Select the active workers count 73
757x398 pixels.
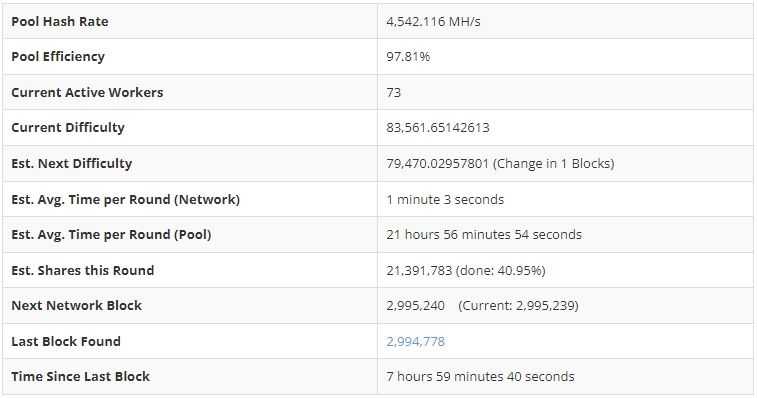coord(393,92)
